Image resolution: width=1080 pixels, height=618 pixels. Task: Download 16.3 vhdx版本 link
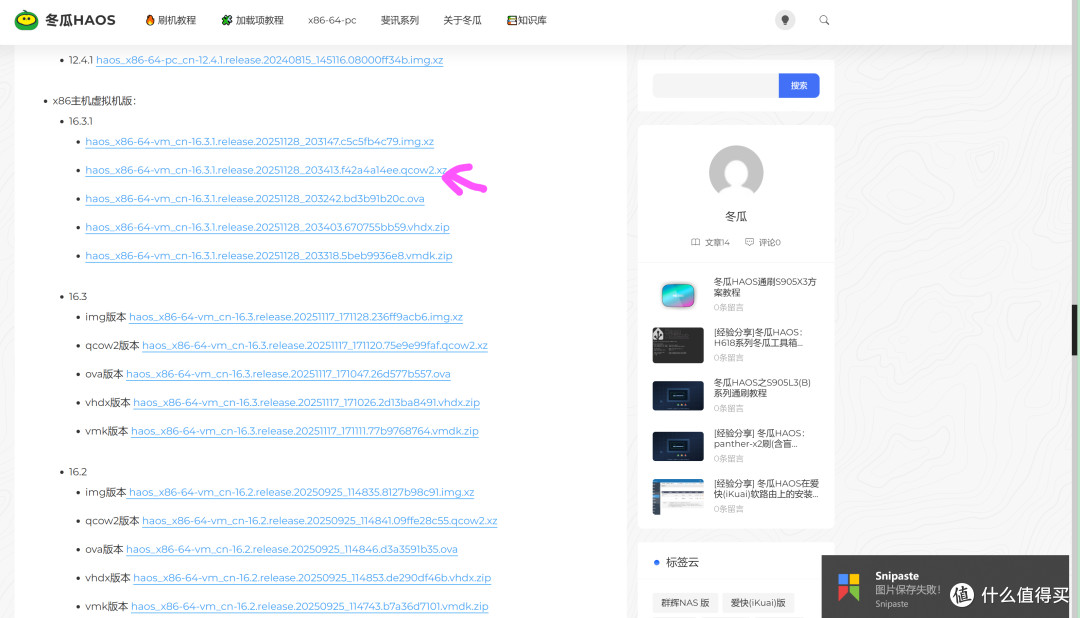tap(307, 402)
